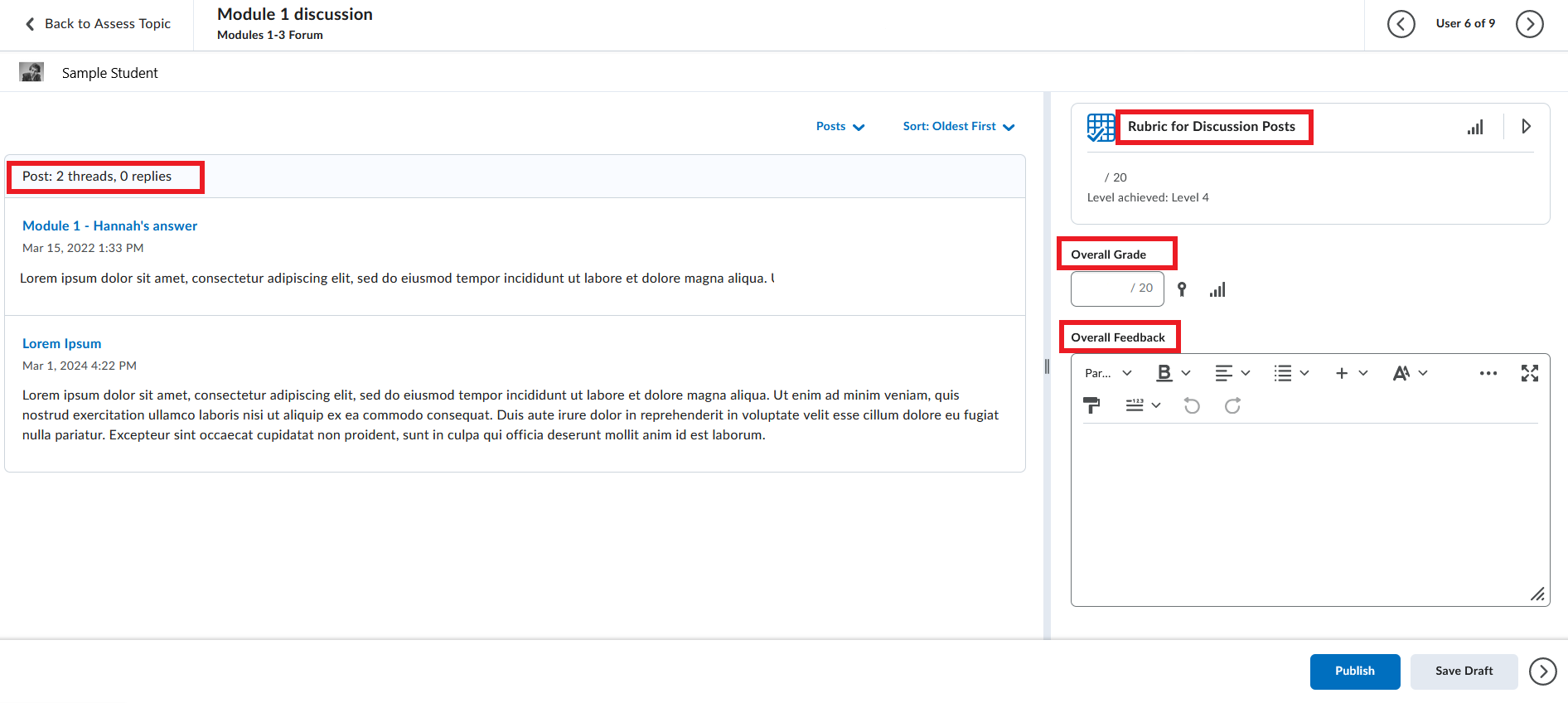
Task: Open the Posts filter dropdown
Action: click(840, 127)
